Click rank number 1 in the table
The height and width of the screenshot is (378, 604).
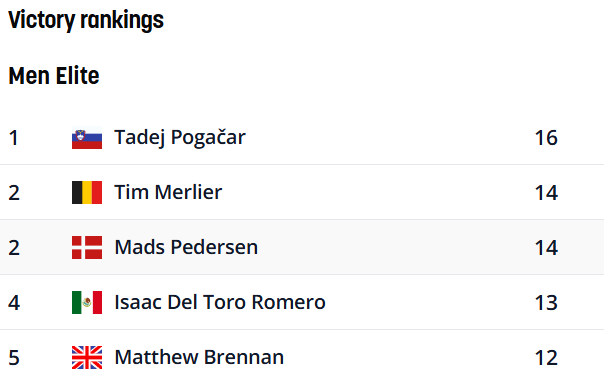[13, 138]
